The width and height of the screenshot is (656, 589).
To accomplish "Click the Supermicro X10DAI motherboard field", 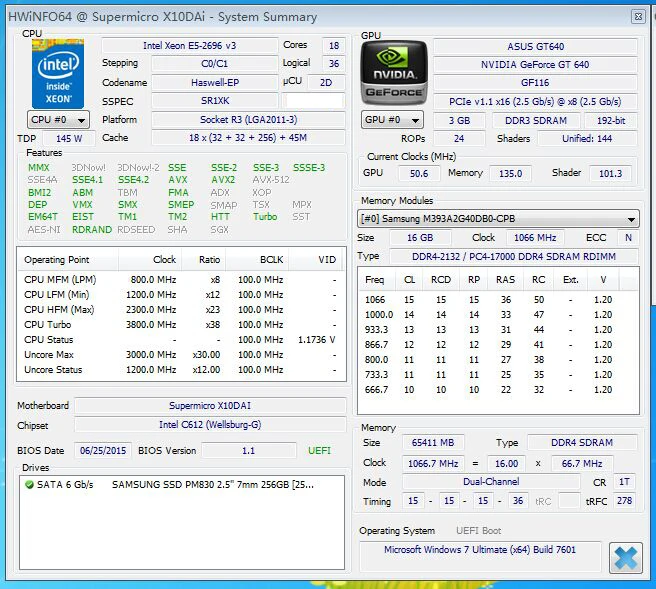I will coord(210,406).
